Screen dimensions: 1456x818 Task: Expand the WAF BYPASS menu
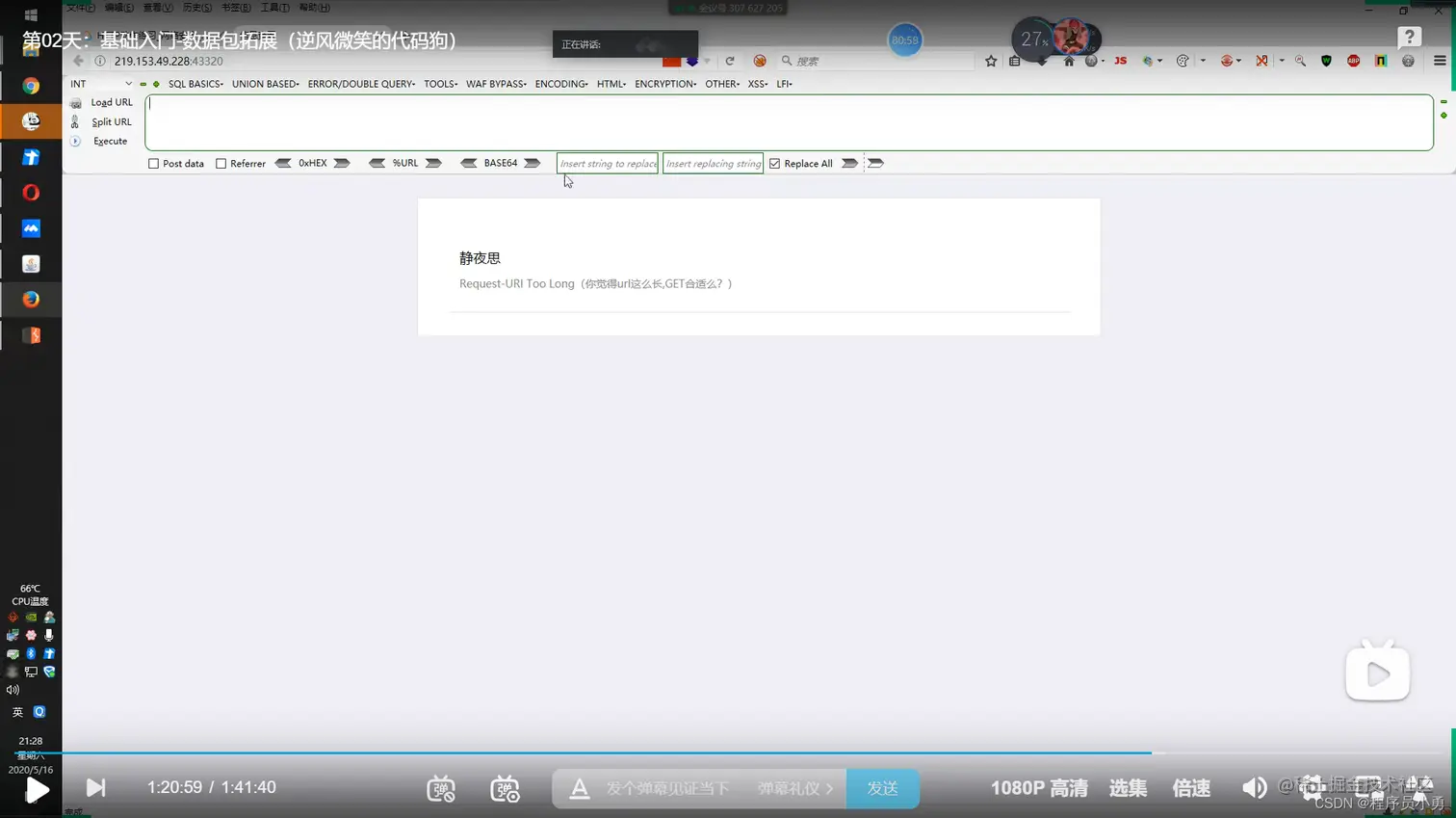click(x=496, y=84)
